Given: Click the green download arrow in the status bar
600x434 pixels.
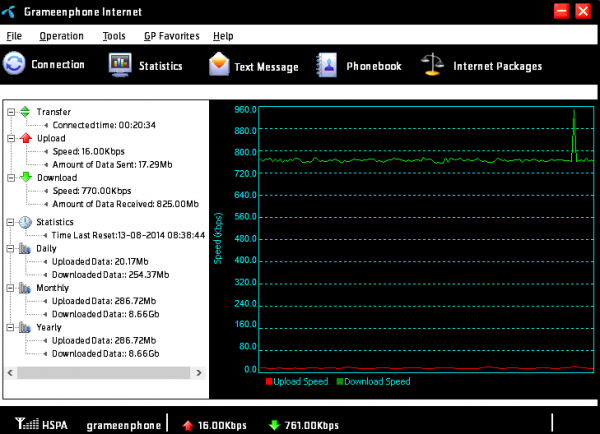Looking at the screenshot, I should click(x=274, y=425).
